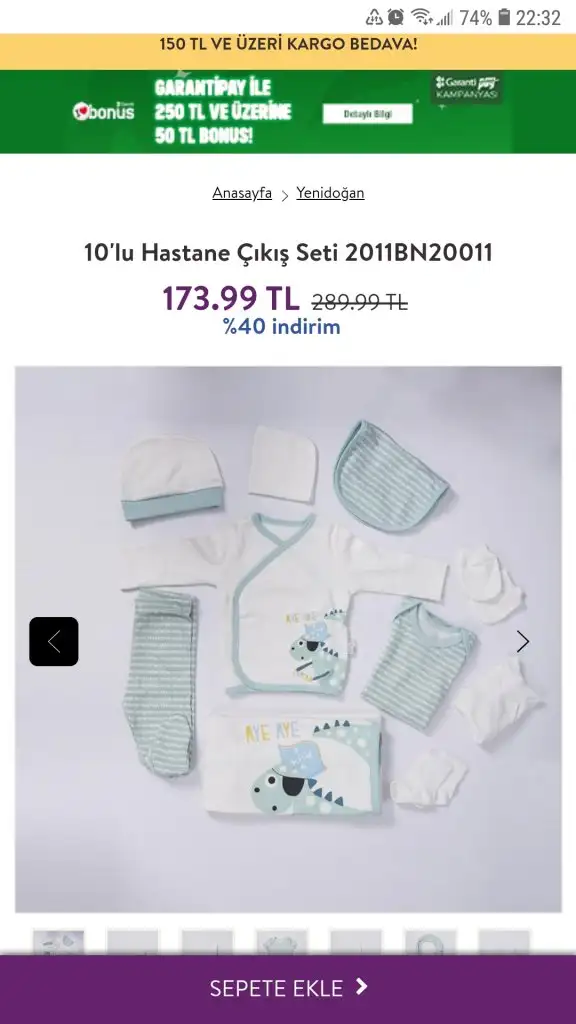Open Garanti Pay Kampanyası logo
This screenshot has height=1024, width=576.
click(x=466, y=88)
